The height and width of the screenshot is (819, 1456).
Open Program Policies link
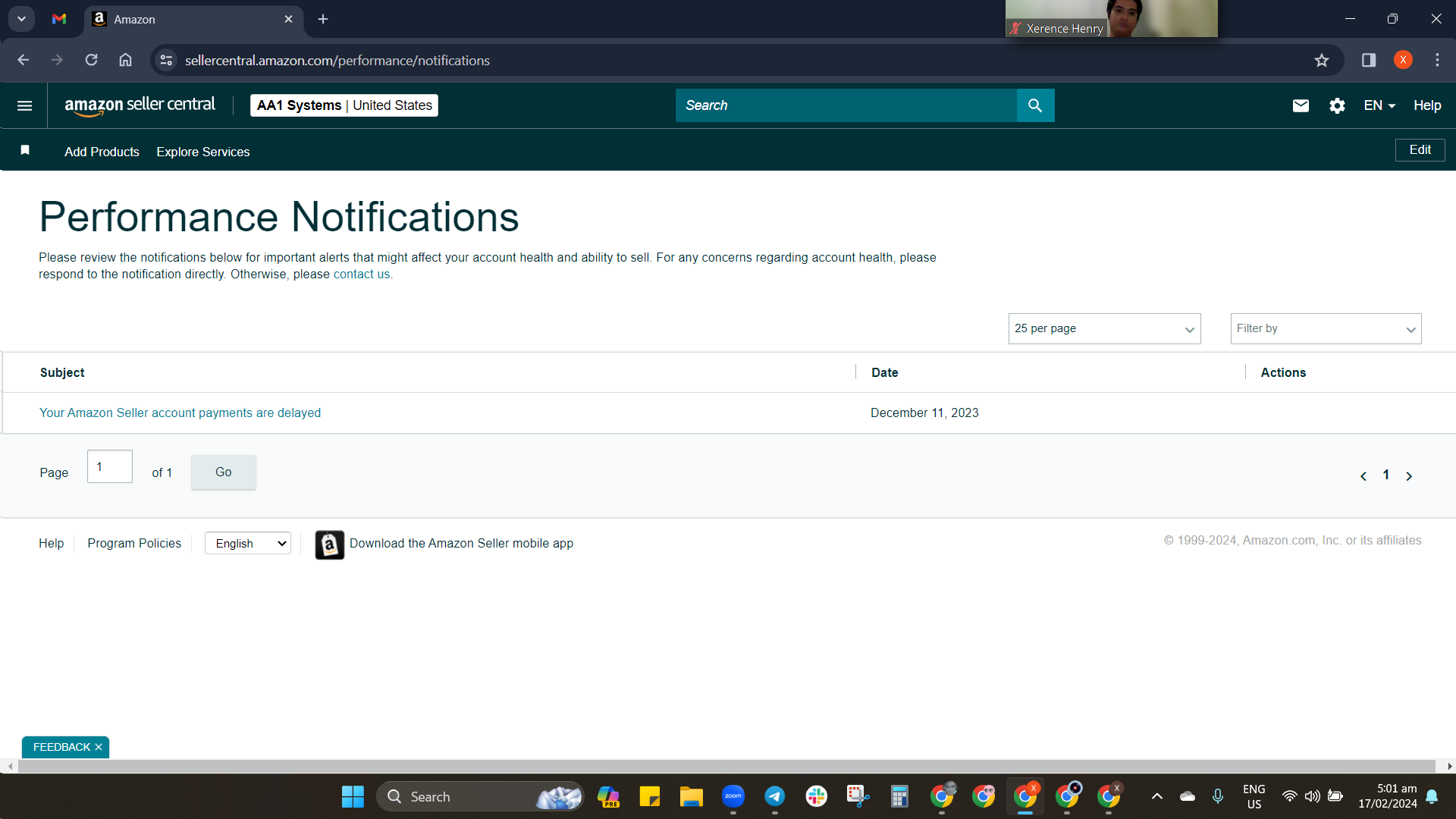coord(134,543)
